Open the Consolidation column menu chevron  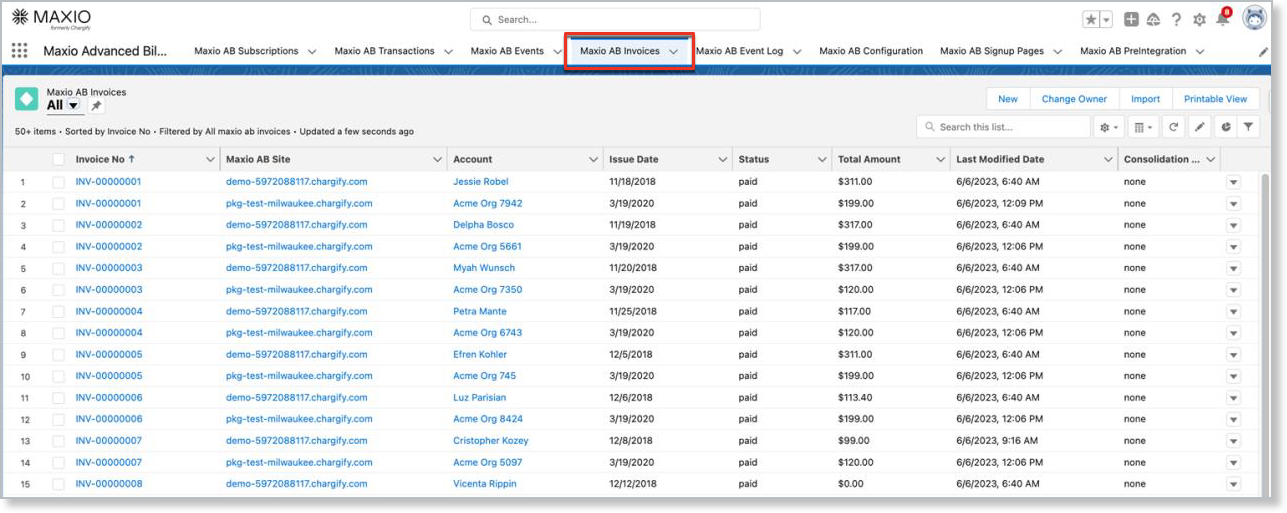pos(1211,159)
